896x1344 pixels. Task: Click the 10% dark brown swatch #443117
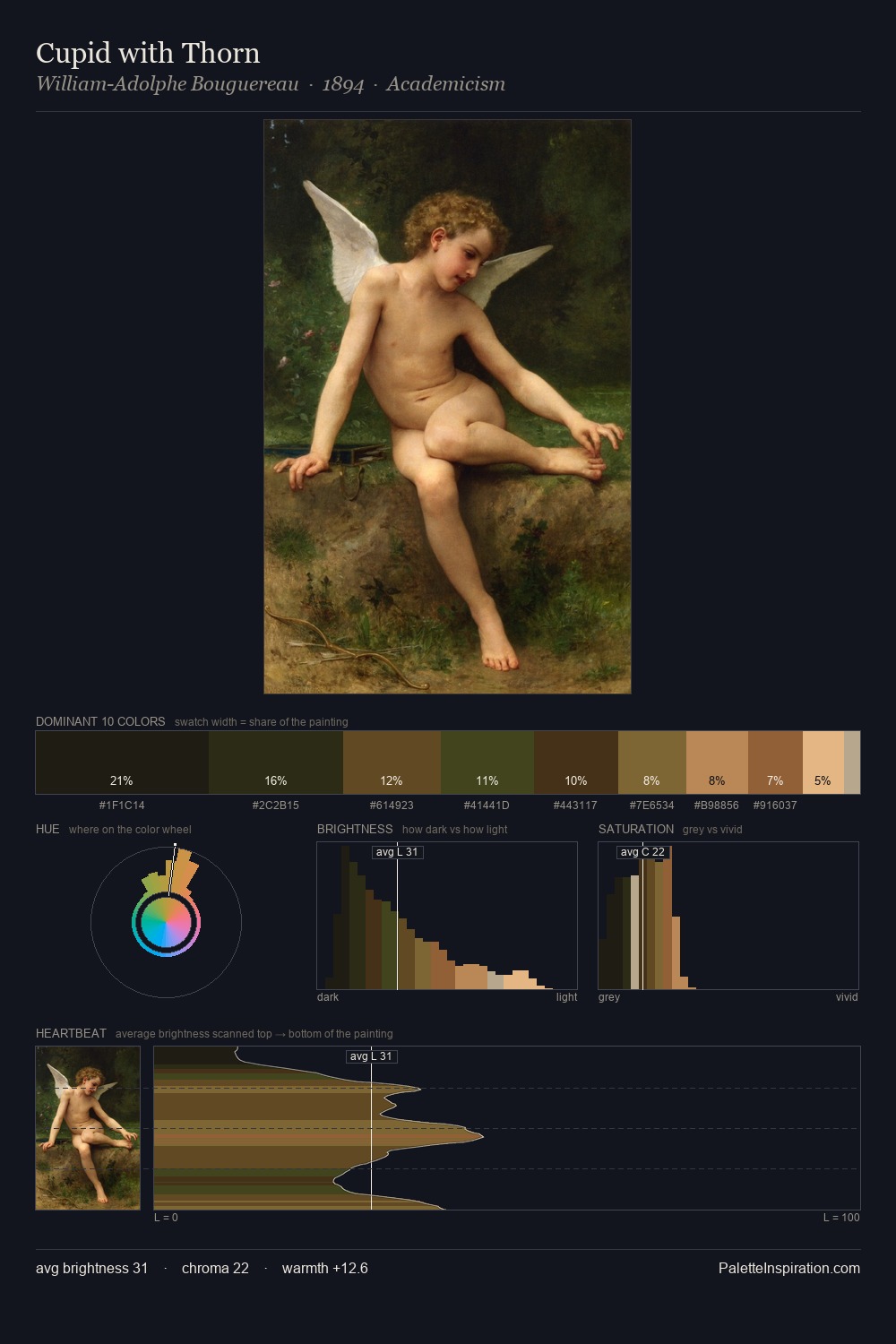pyautogui.click(x=576, y=762)
